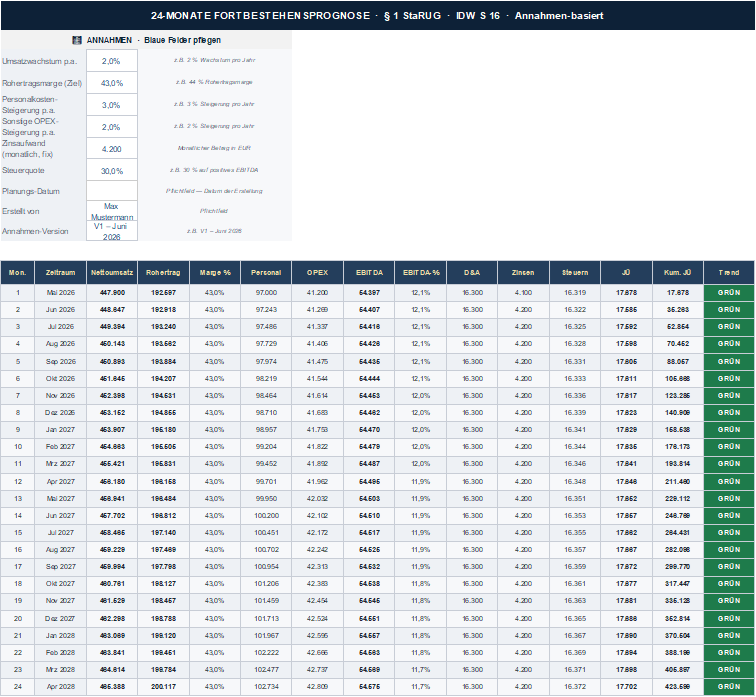Click the 'Steuerquote' label

(x=23, y=170)
